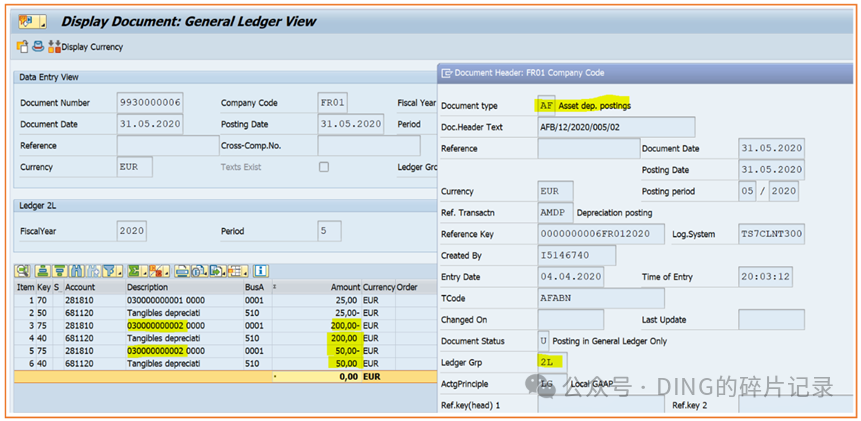This screenshot has width=861, height=421.
Task: Click the Display/Change toggle icon
Action: click(x=22, y=47)
